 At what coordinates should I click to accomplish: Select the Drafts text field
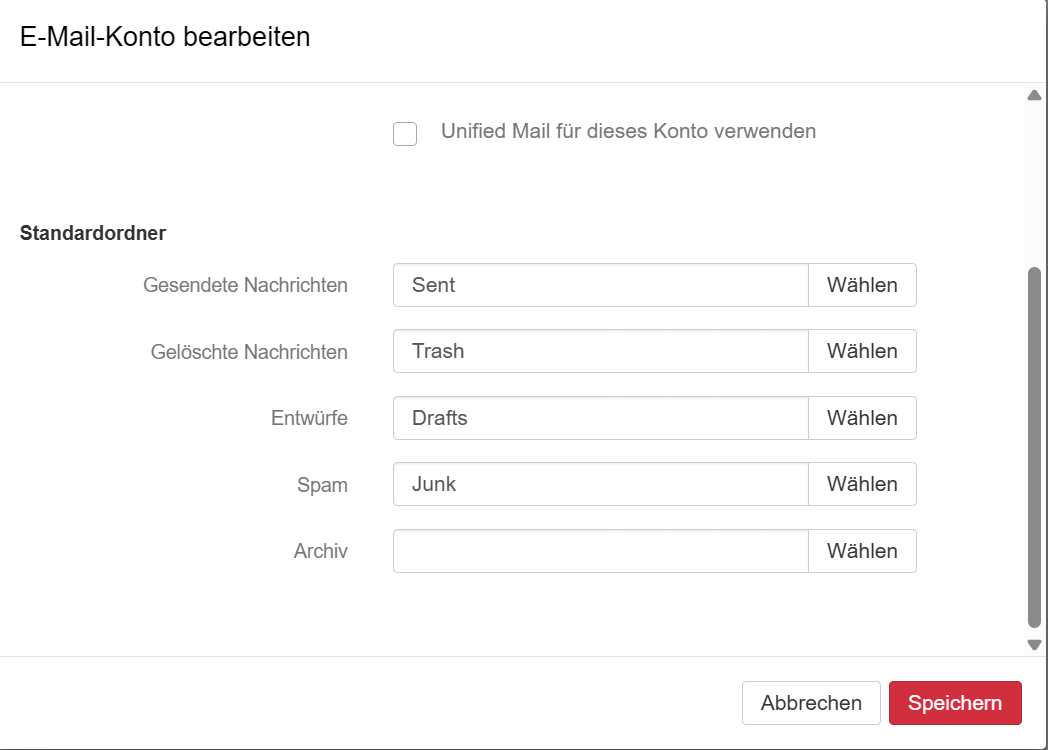point(600,418)
